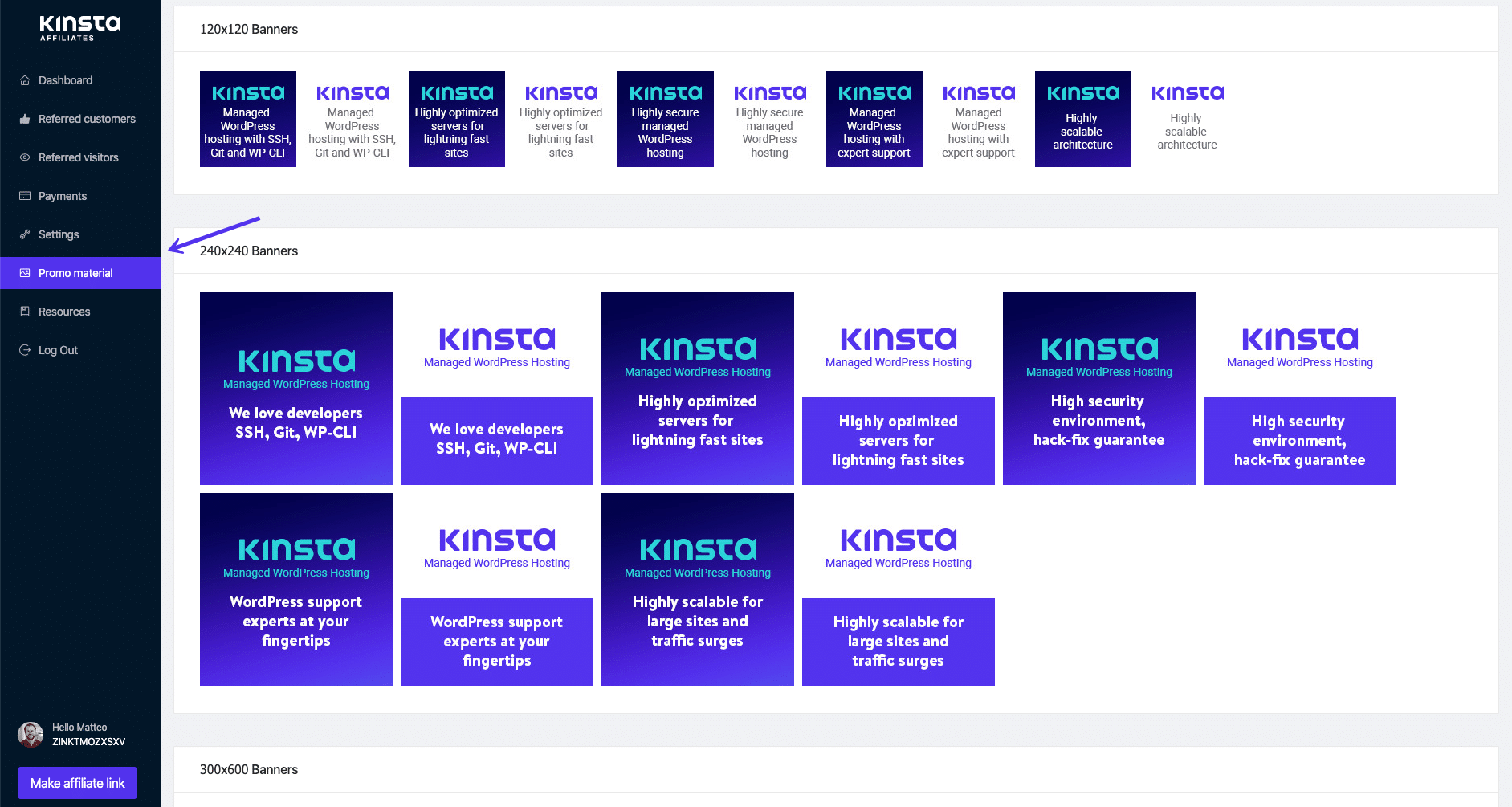This screenshot has width=1512, height=807.
Task: Select dark 120x120 'Managed WordPress hosting with SSH' banner
Action: [248, 119]
